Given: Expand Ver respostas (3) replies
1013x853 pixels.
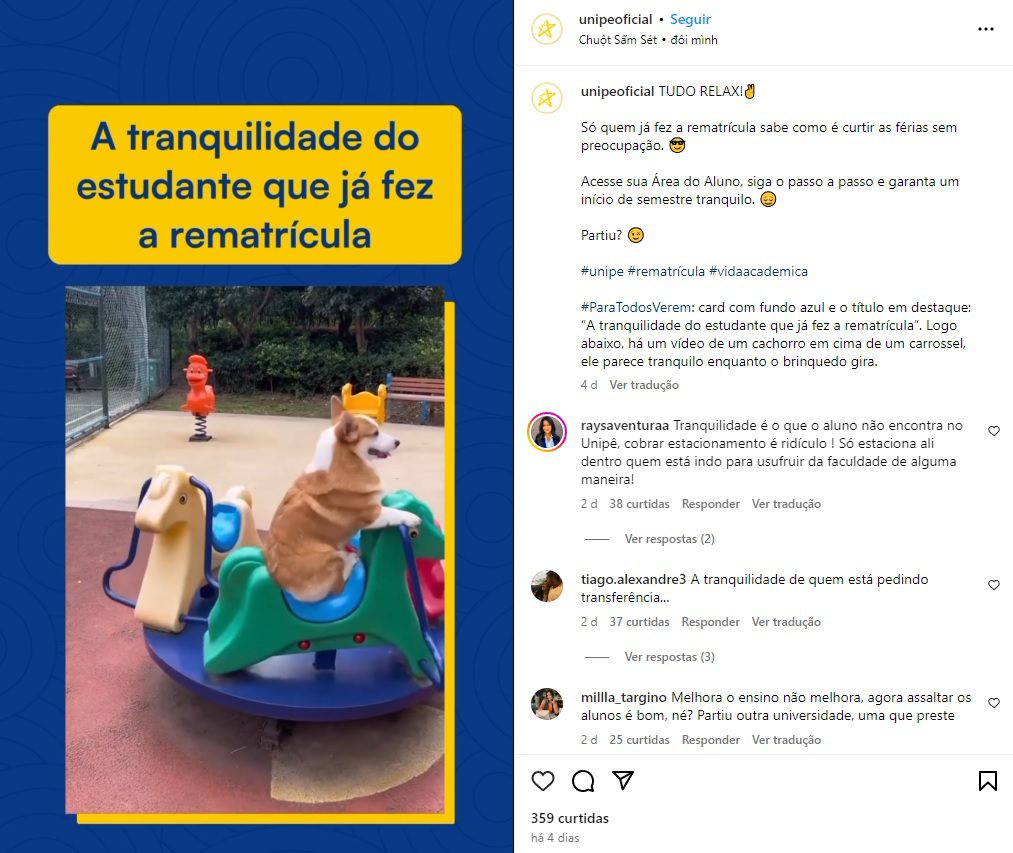Looking at the screenshot, I should click(669, 657).
